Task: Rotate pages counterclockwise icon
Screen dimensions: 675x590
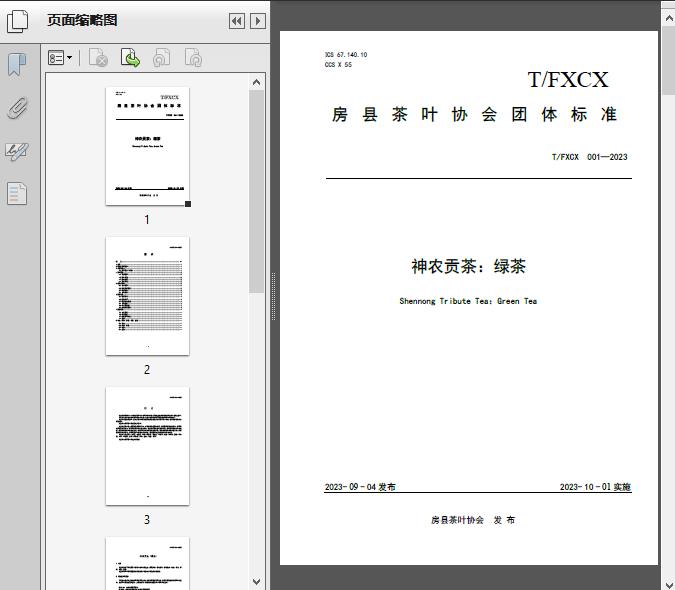Action: (x=161, y=58)
